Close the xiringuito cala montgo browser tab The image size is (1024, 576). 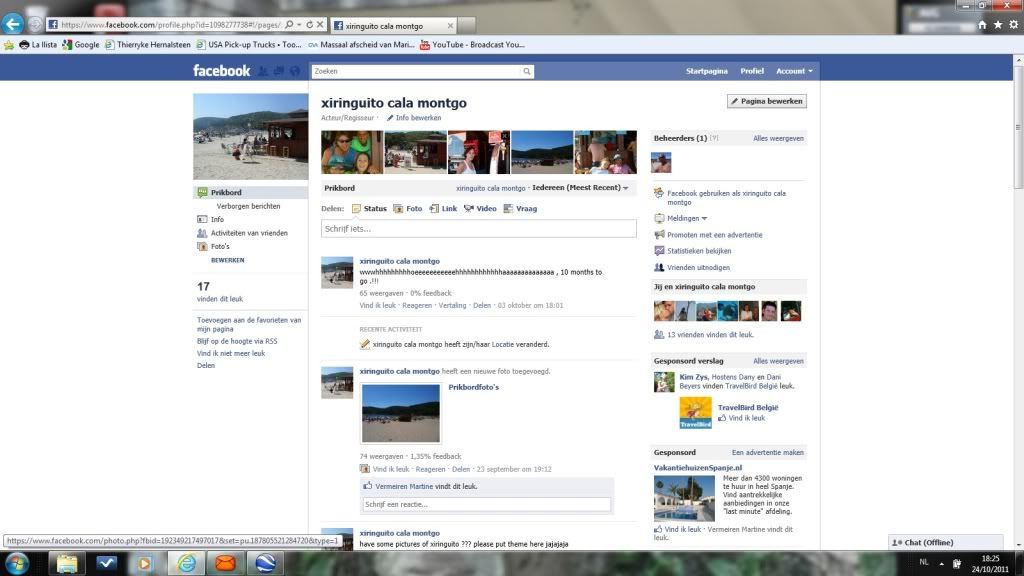pyautogui.click(x=450, y=26)
